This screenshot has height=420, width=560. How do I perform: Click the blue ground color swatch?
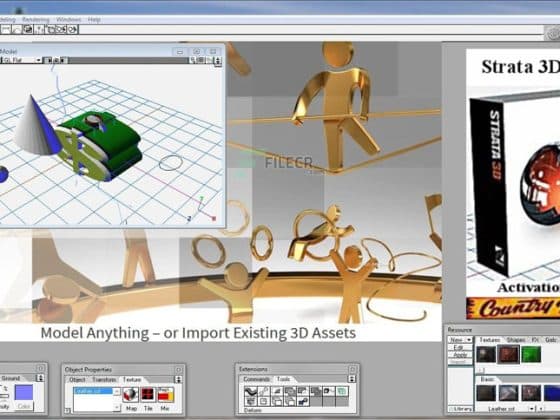pos(24,392)
